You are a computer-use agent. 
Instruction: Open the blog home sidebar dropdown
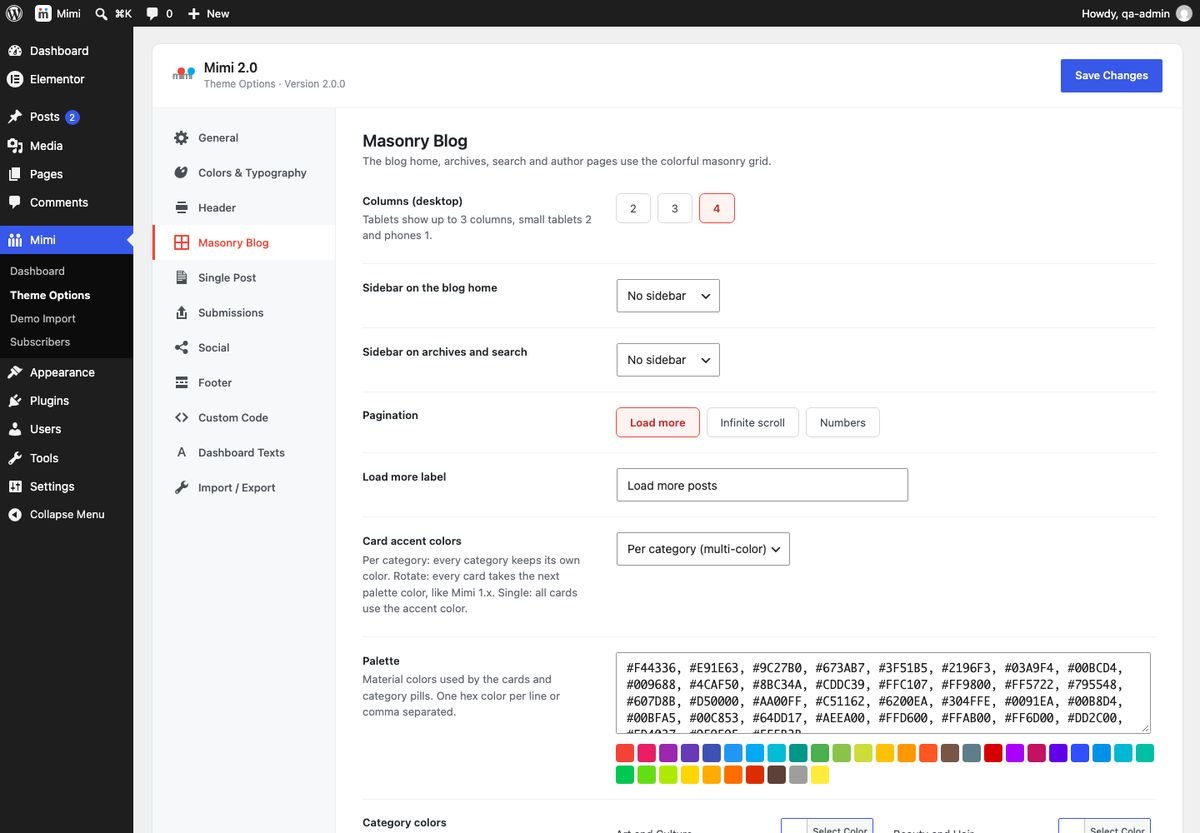tap(668, 296)
